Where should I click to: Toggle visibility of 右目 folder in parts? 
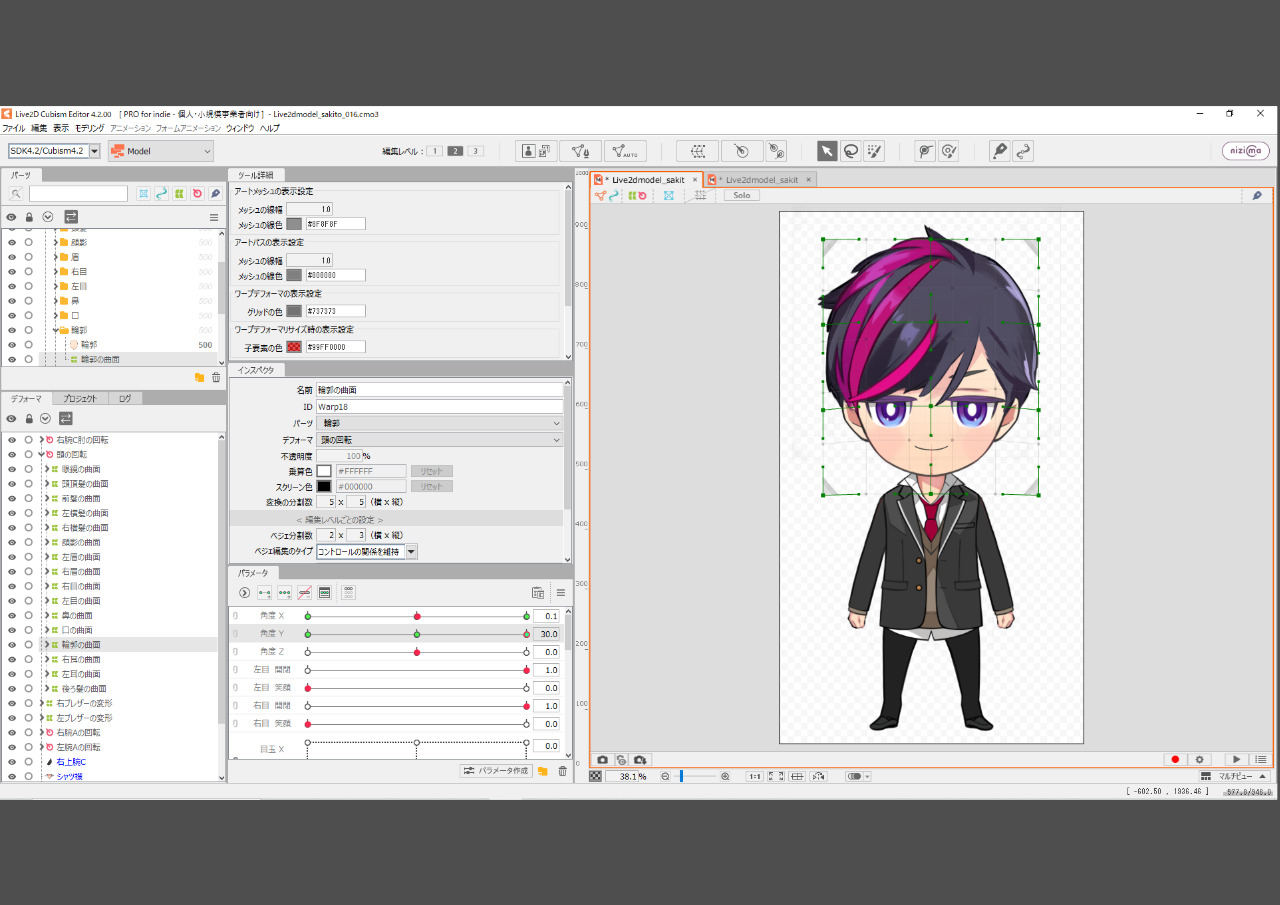point(12,271)
